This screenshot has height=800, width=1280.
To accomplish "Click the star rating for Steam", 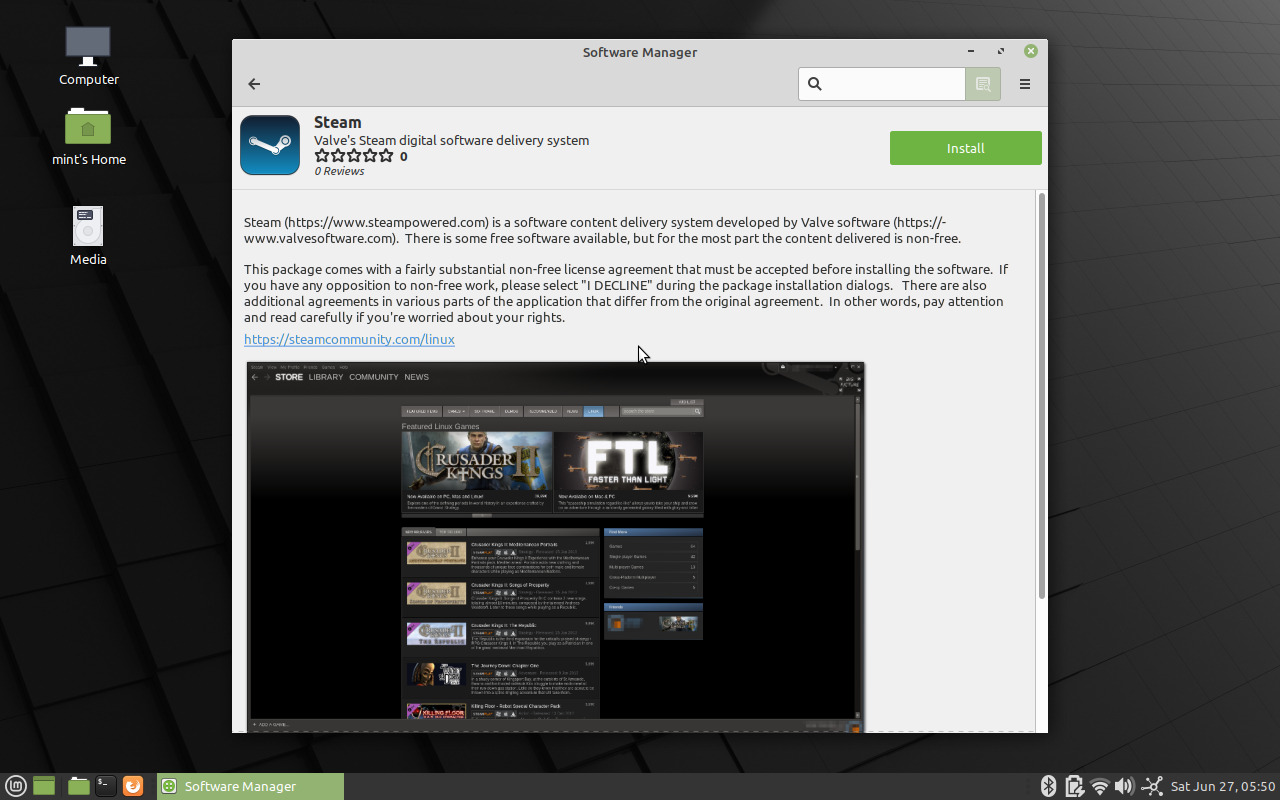I will click(x=354, y=156).
